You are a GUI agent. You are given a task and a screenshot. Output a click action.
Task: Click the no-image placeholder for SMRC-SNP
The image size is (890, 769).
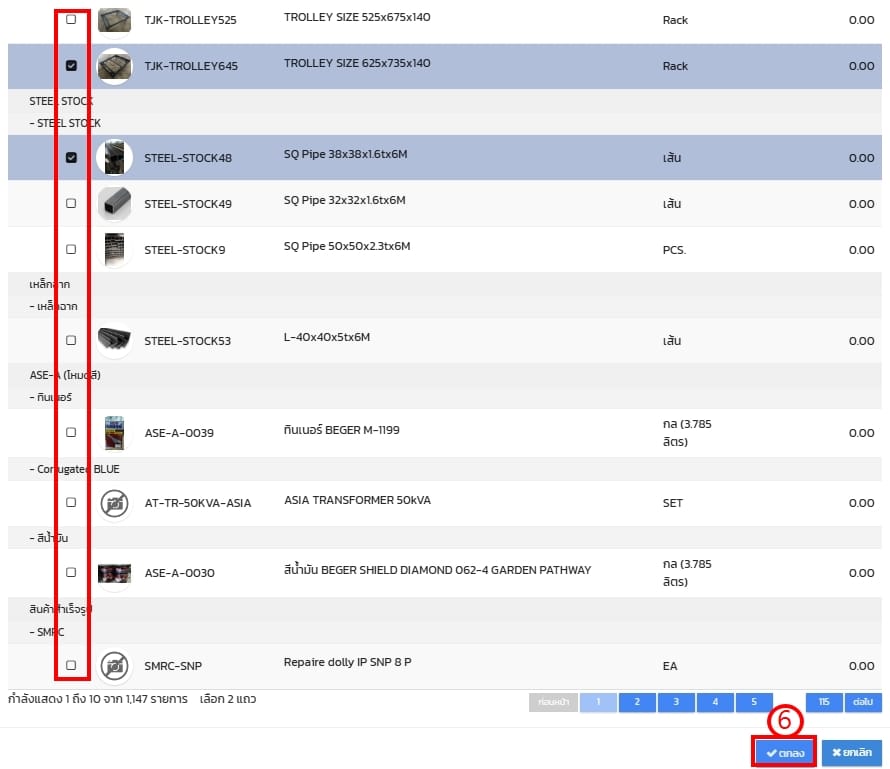[x=114, y=665]
